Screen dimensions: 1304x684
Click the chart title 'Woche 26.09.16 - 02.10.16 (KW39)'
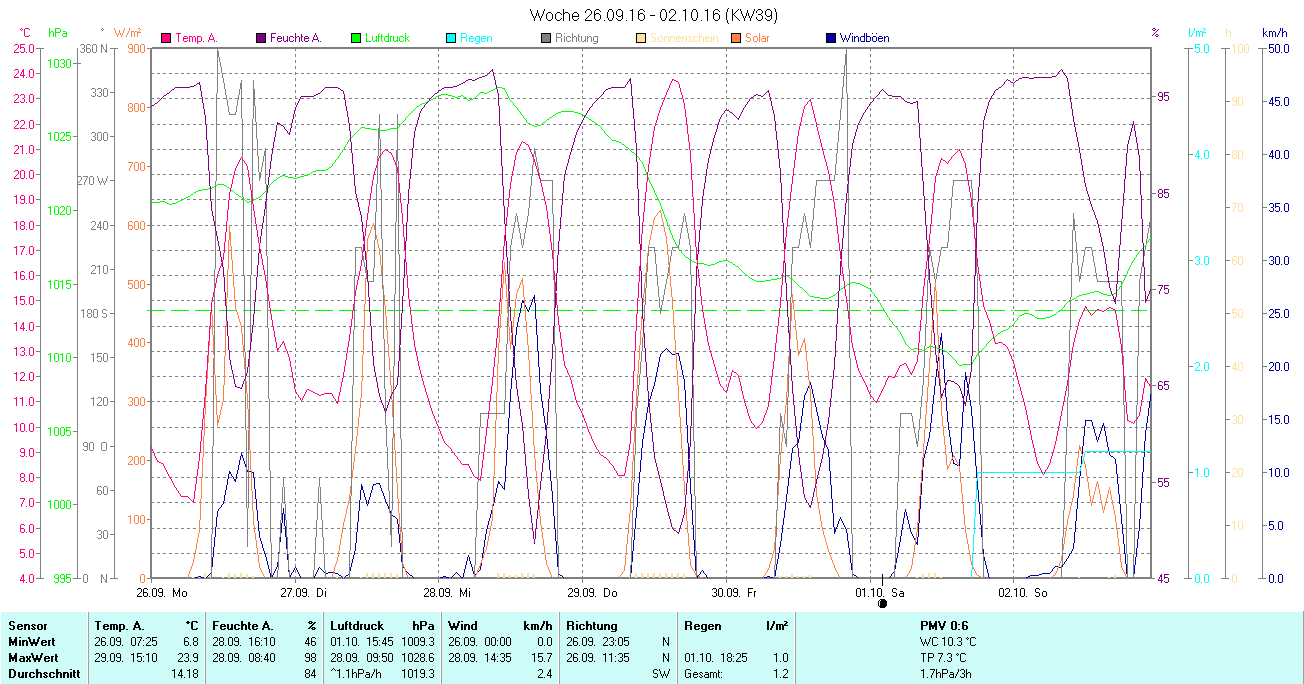coord(654,15)
